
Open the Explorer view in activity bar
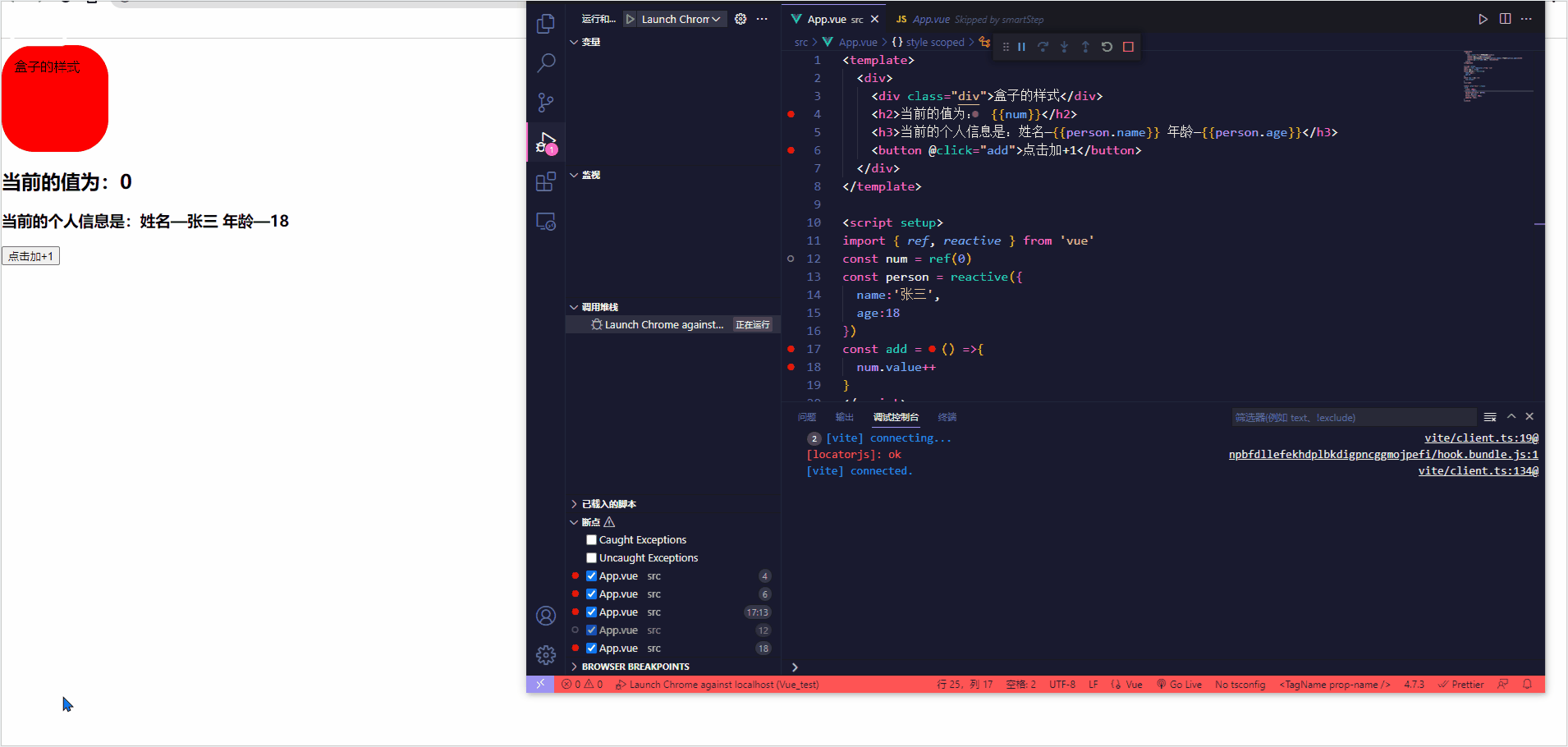pos(546,24)
